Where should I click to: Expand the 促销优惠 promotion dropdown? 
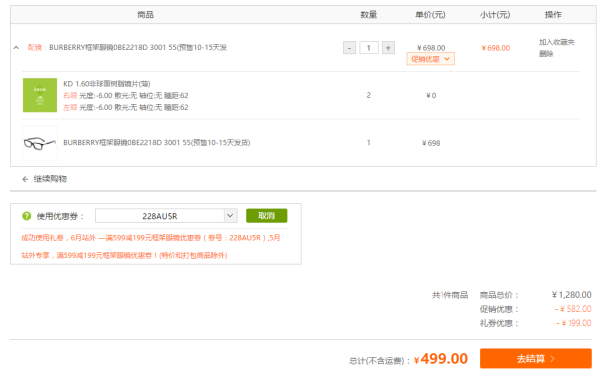[x=430, y=59]
